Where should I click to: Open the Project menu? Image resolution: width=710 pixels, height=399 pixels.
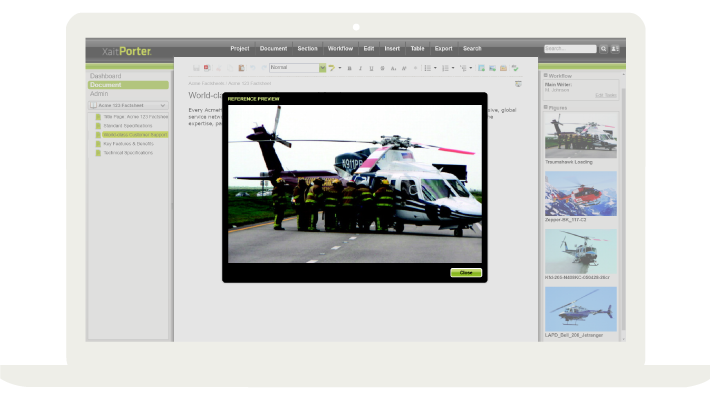(240, 48)
